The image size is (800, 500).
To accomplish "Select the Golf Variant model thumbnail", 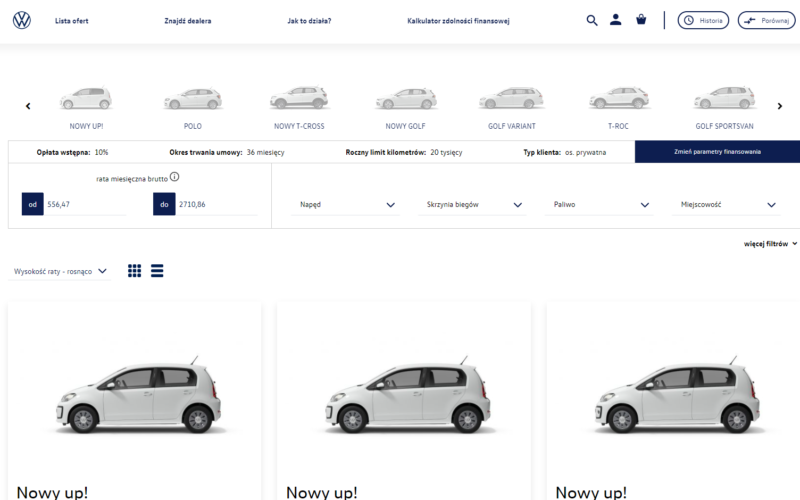I will pyautogui.click(x=512, y=108).
